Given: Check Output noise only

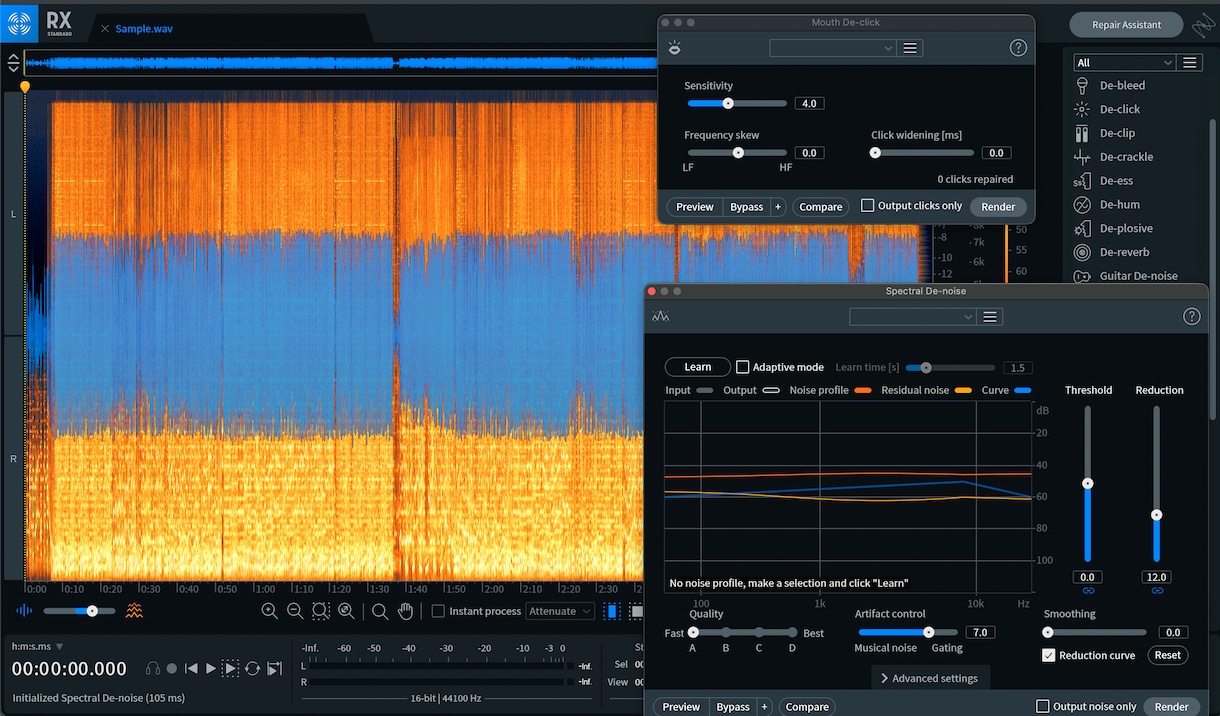Looking at the screenshot, I should tap(1042, 706).
